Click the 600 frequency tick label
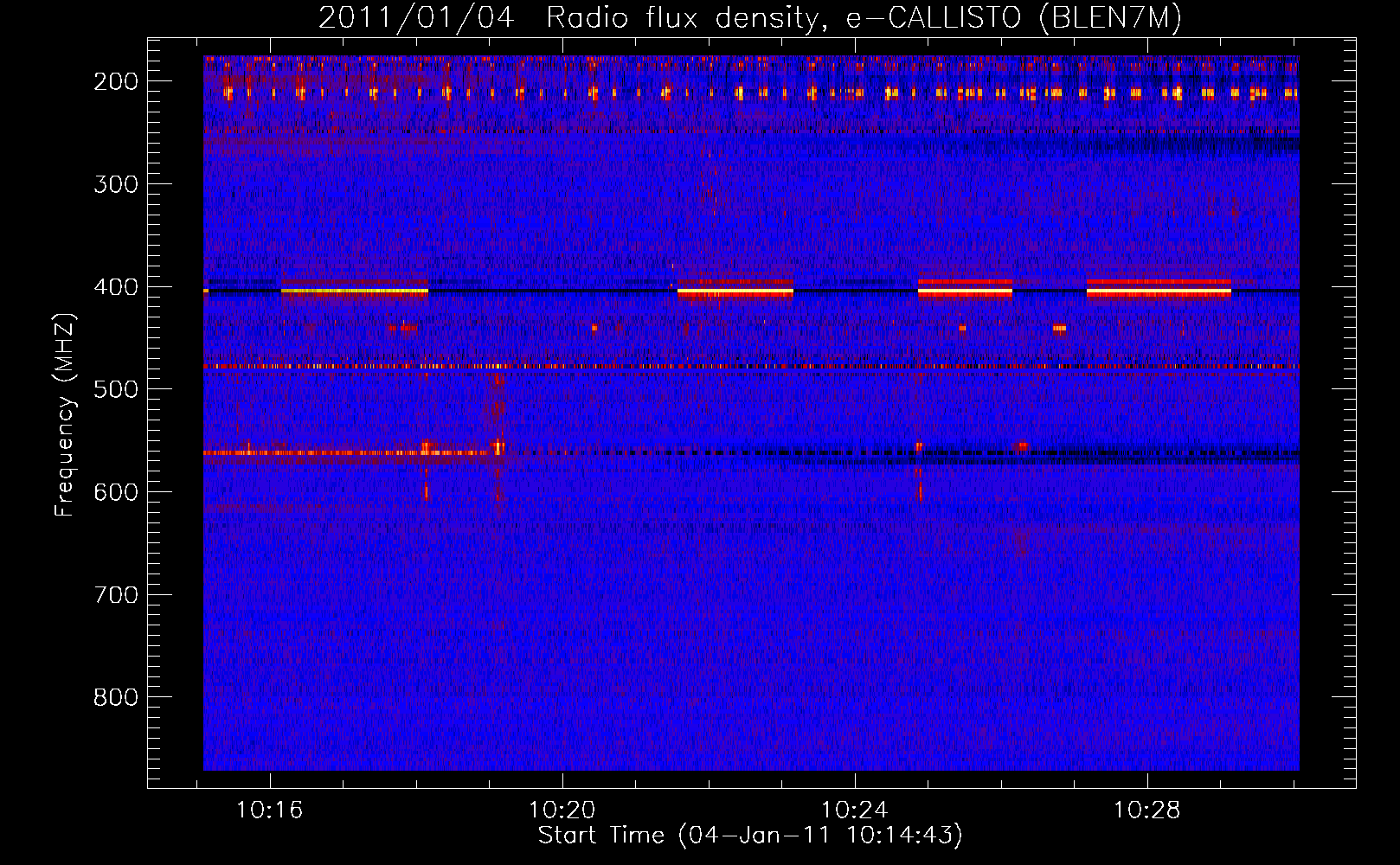 (x=116, y=492)
